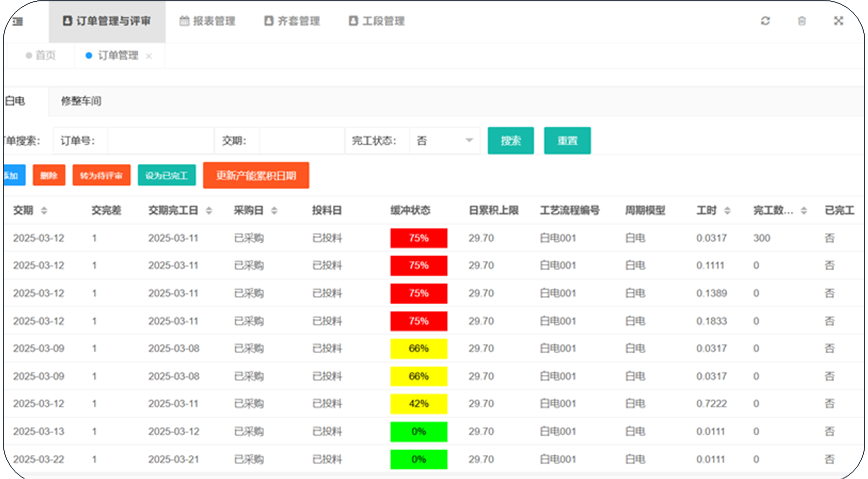Click the 已完工 column header
868x479 pixels.
pos(839,210)
